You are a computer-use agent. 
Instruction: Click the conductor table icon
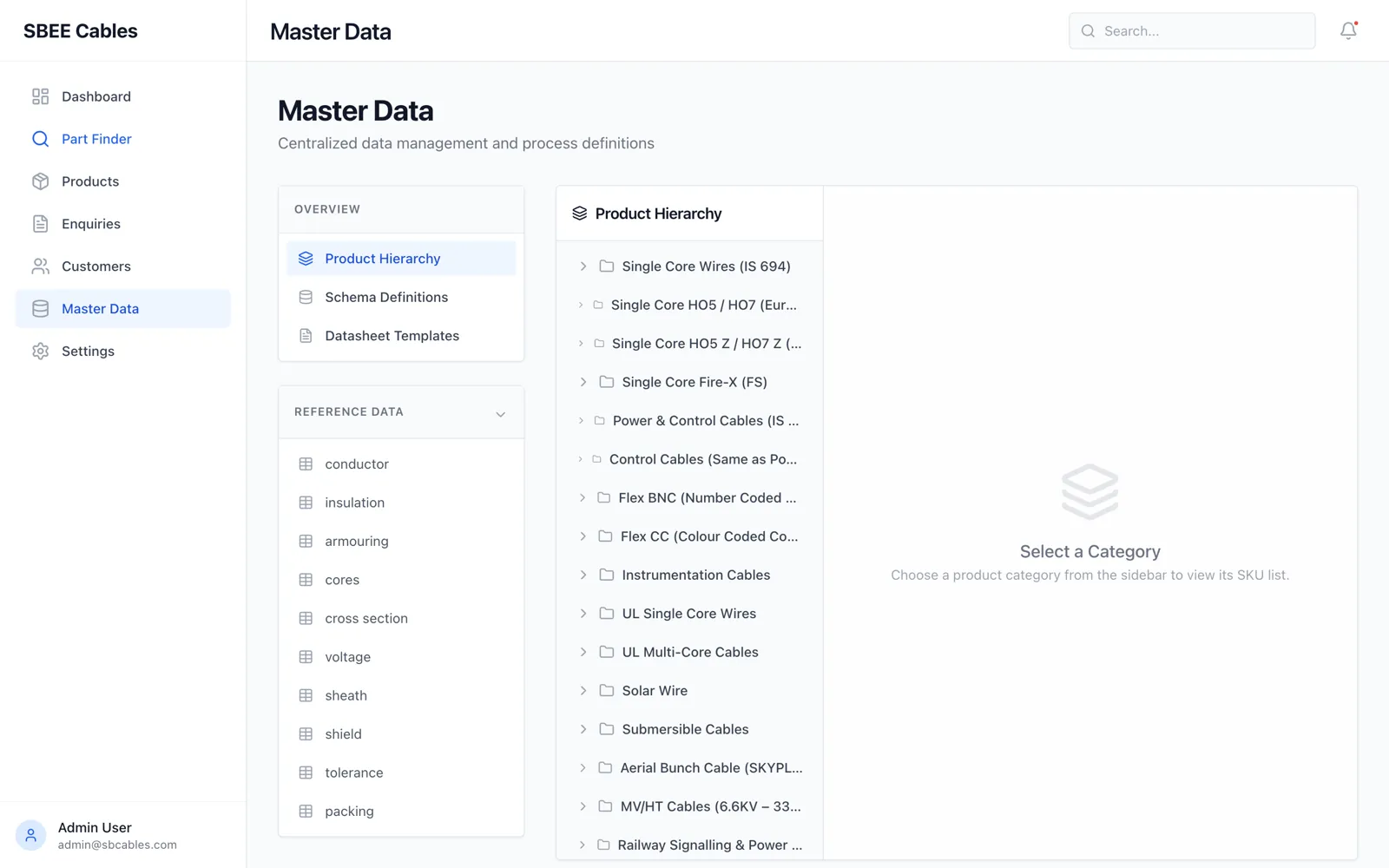(x=306, y=464)
